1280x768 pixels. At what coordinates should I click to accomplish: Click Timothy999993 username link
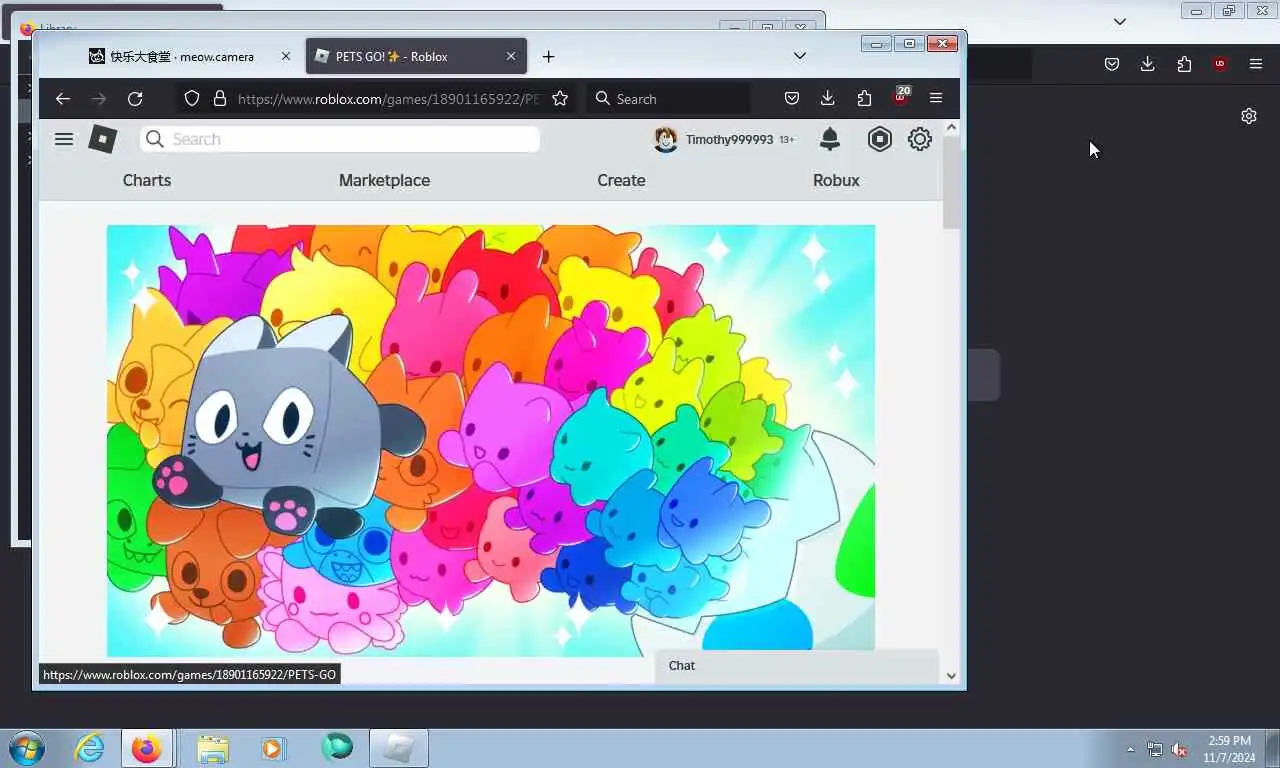pyautogui.click(x=729, y=140)
